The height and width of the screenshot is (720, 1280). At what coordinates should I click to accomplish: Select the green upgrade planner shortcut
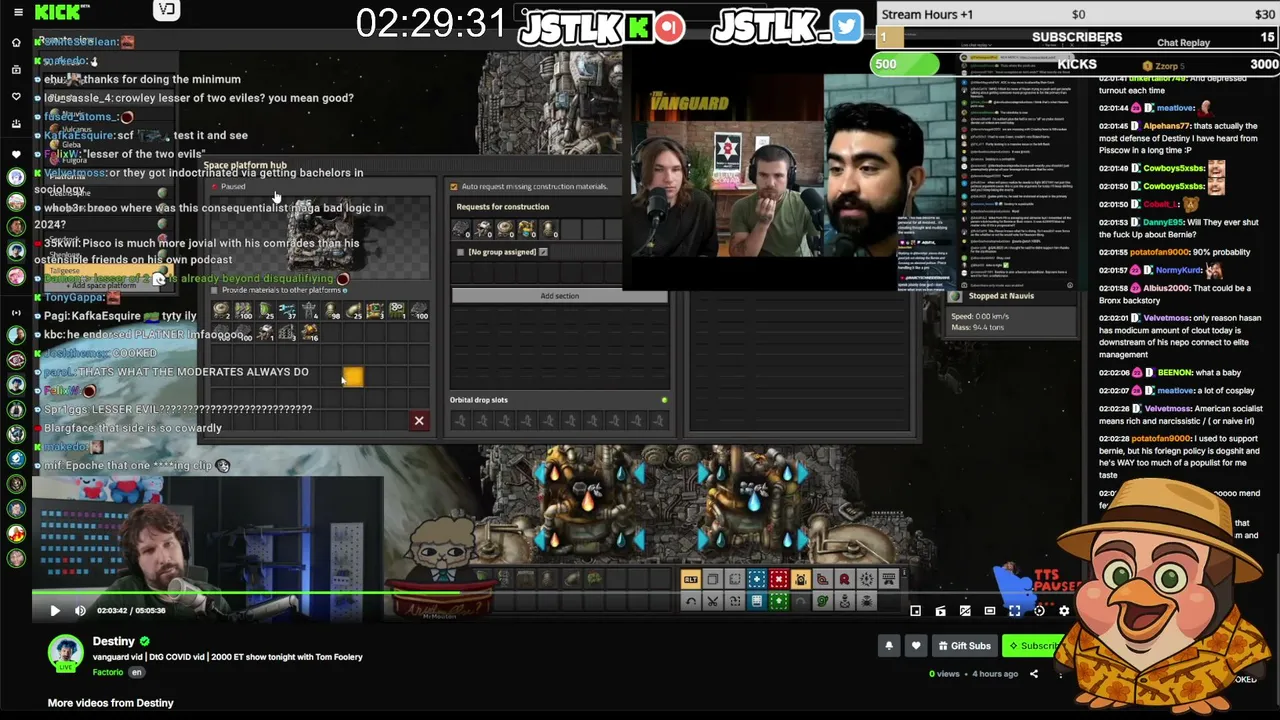pyautogui.click(x=778, y=601)
